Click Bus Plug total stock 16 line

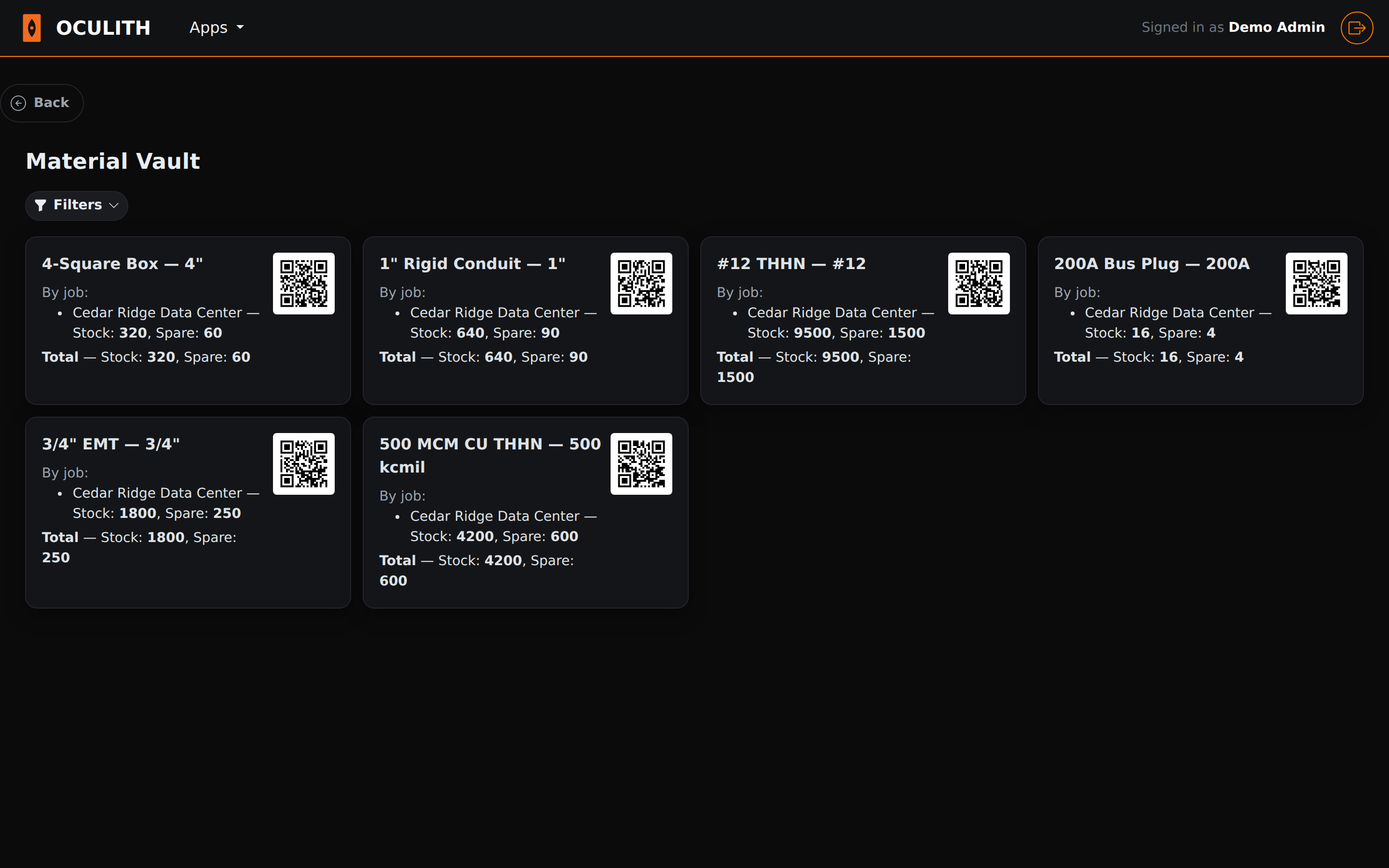coord(1148,357)
